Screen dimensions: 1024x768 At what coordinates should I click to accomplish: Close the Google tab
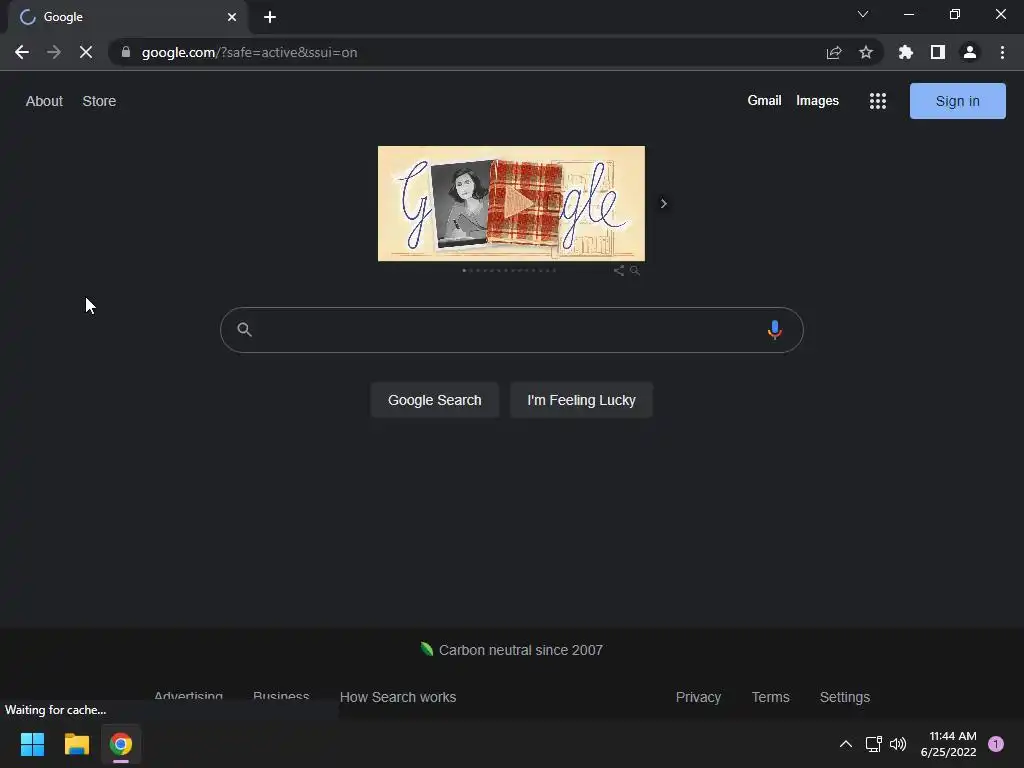coord(232,17)
